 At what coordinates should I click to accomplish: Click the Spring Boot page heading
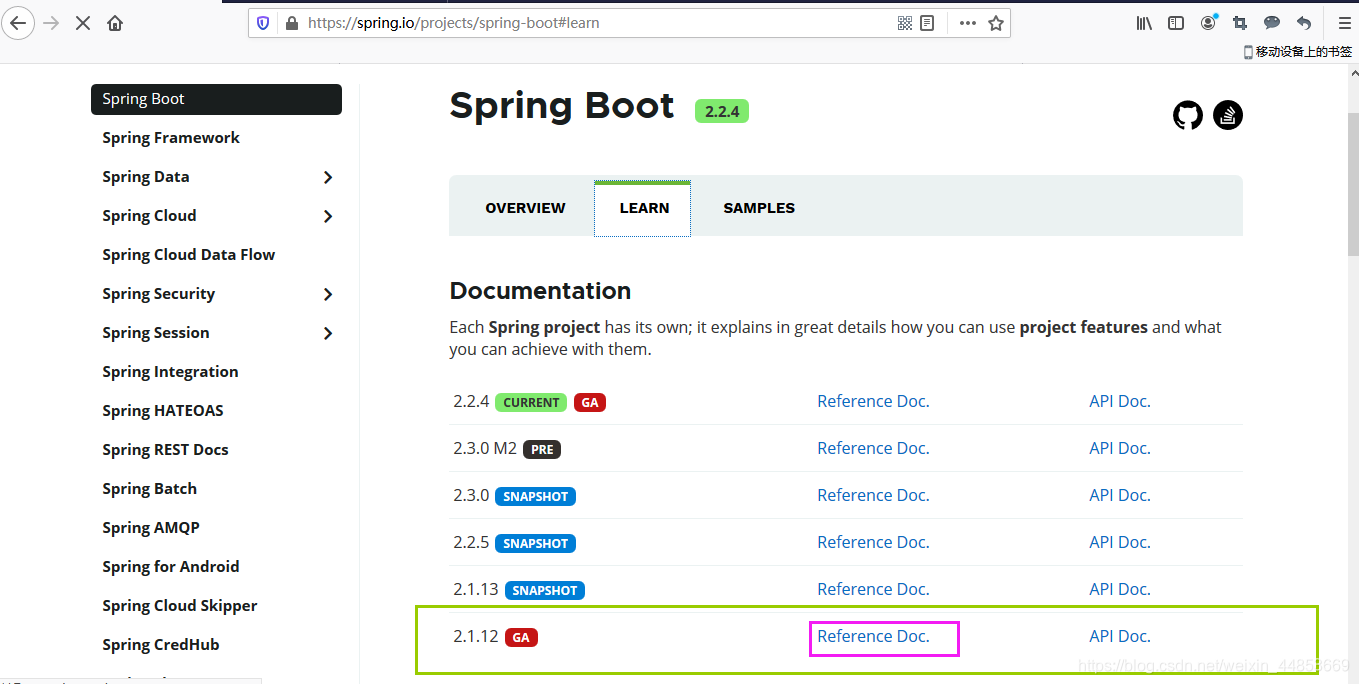click(x=562, y=105)
